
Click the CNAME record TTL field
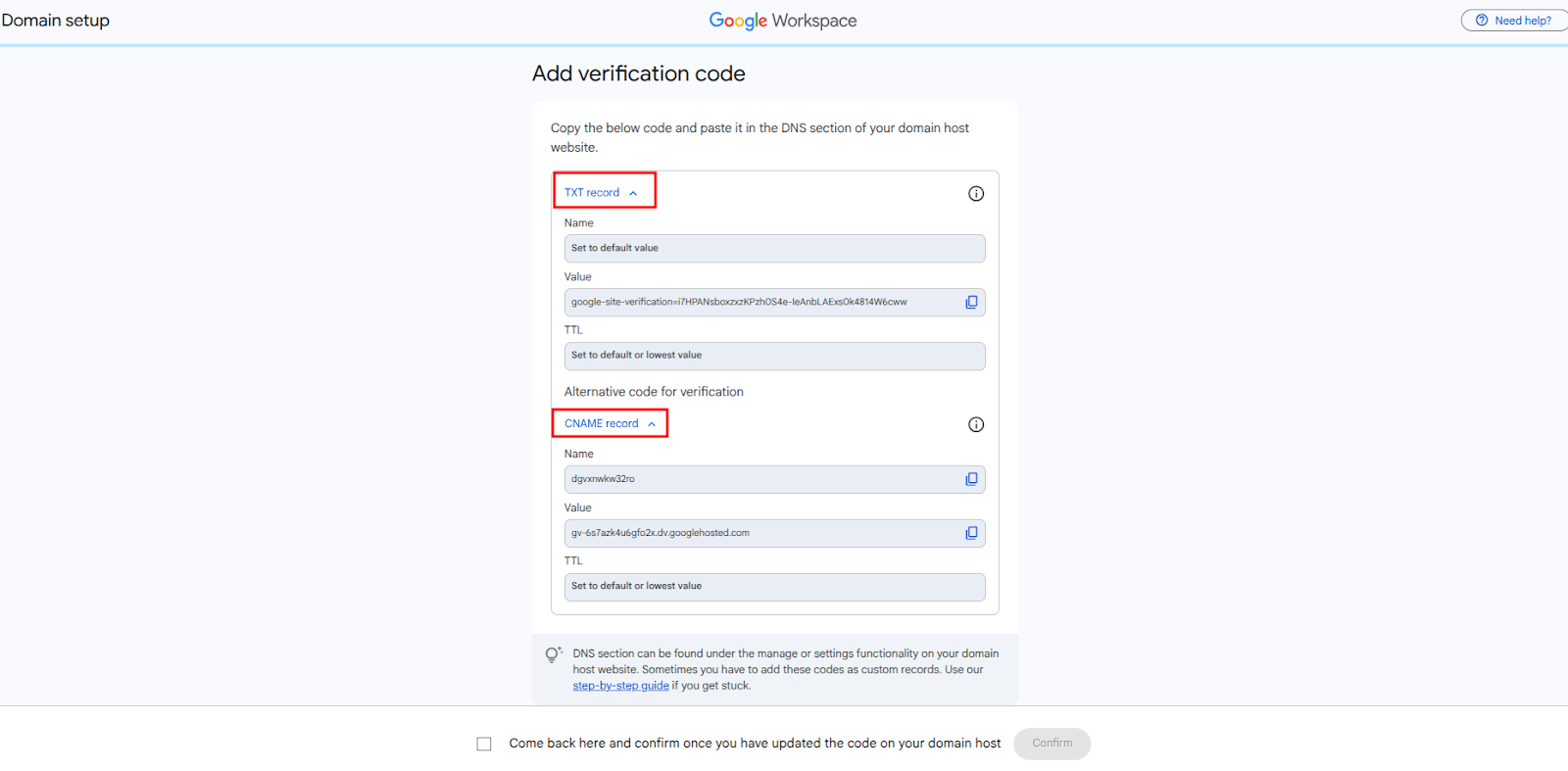[774, 587]
